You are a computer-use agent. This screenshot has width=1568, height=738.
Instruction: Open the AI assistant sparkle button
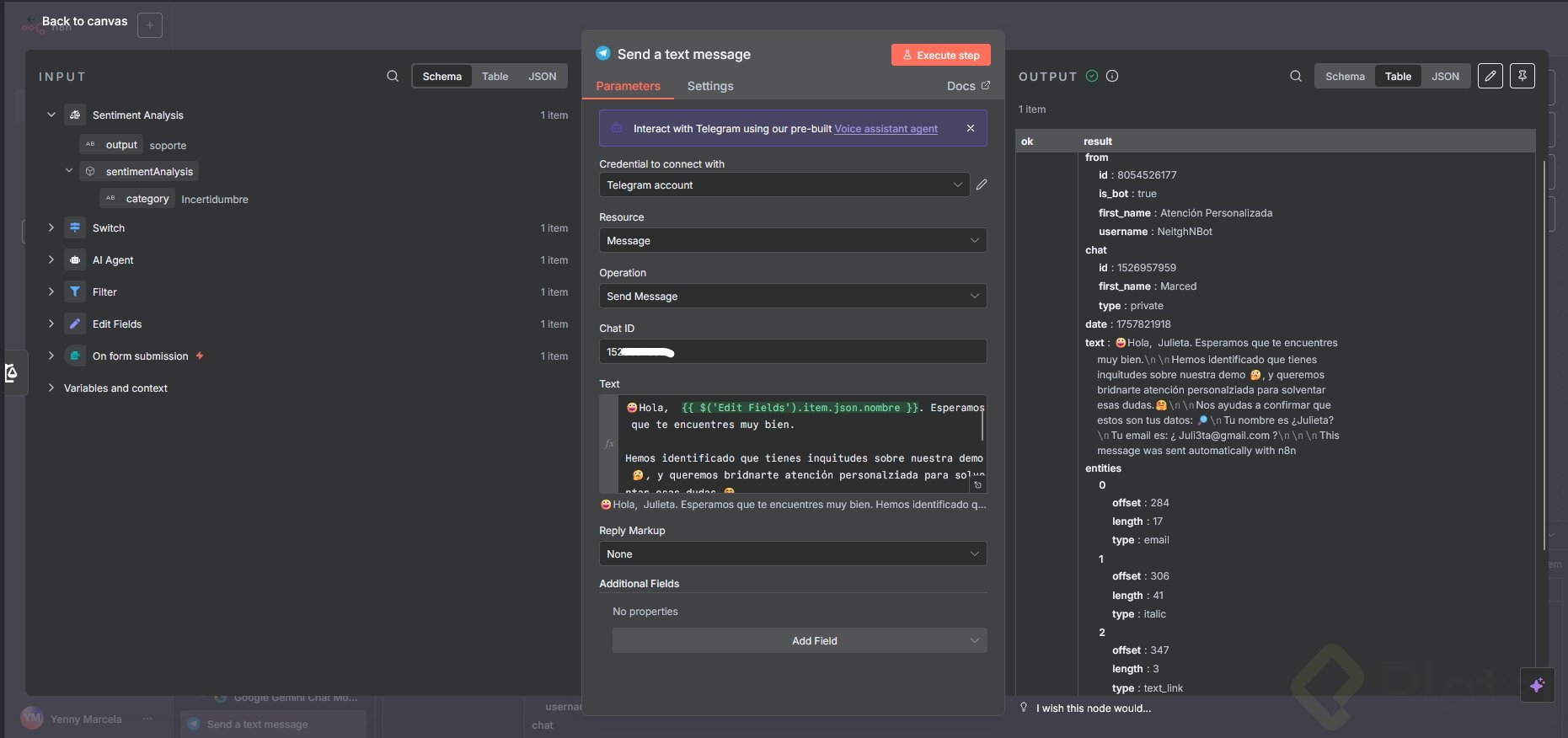(x=1537, y=685)
